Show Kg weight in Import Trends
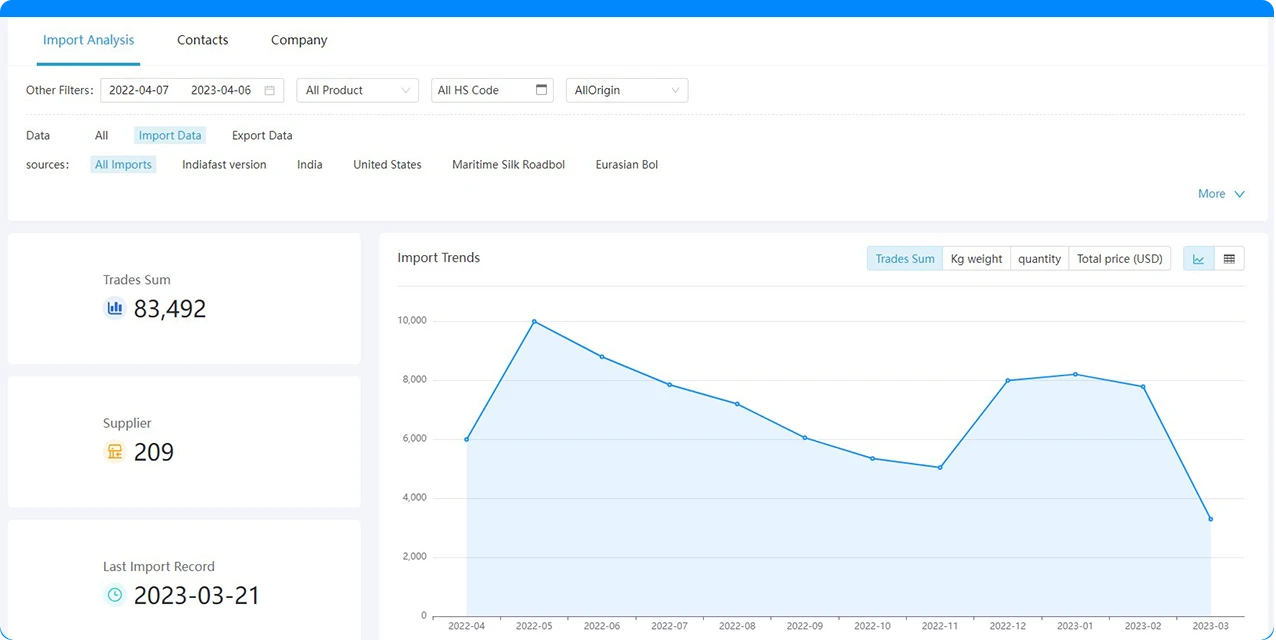 pyautogui.click(x=976, y=258)
